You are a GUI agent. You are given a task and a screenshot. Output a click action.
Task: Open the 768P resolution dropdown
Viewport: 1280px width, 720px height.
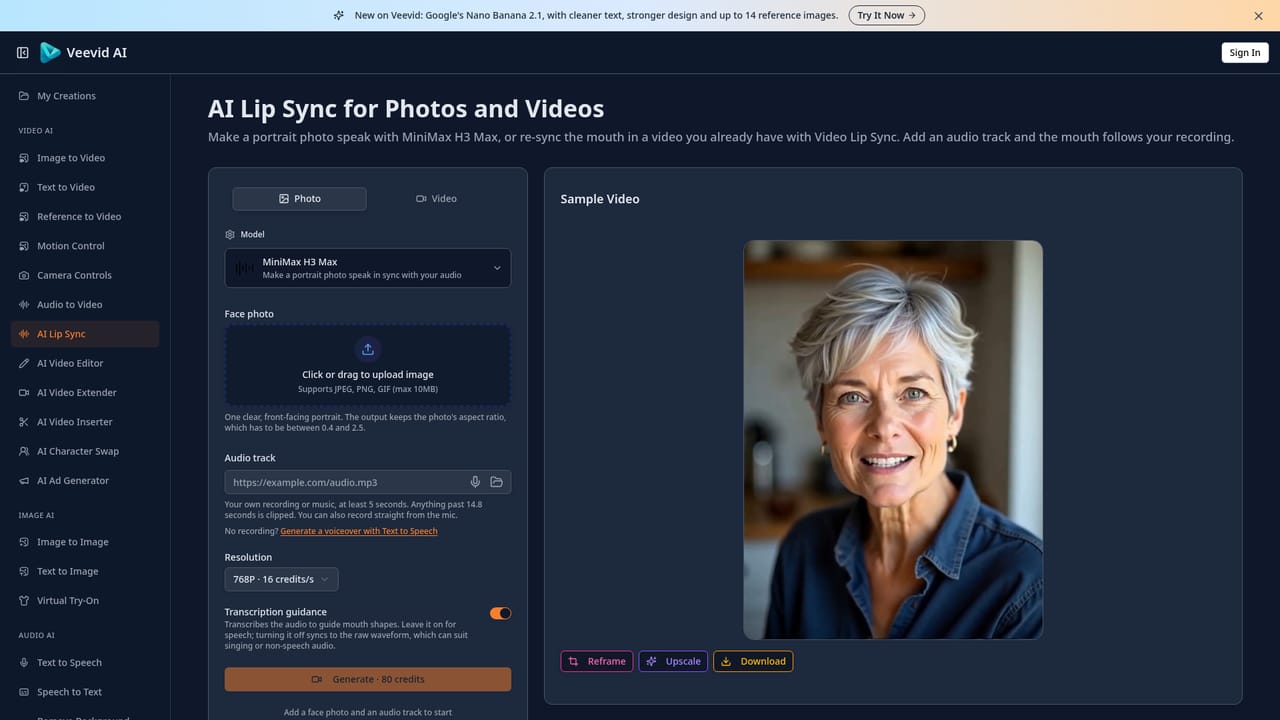tap(281, 579)
